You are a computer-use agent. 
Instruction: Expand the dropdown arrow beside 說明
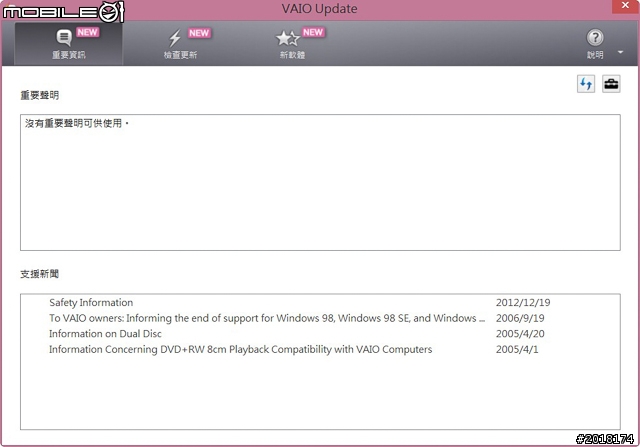(620, 52)
